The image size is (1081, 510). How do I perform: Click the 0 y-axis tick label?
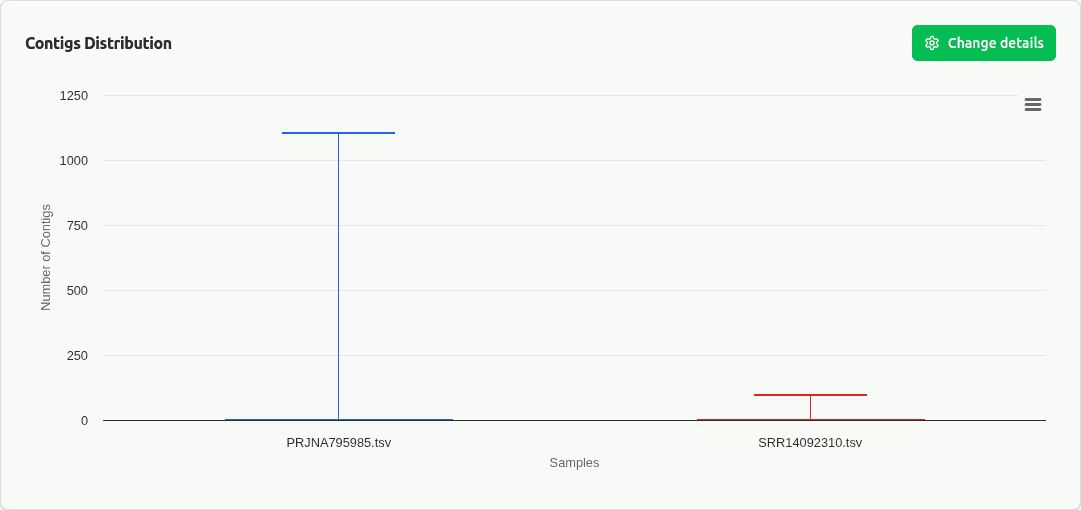point(84,421)
